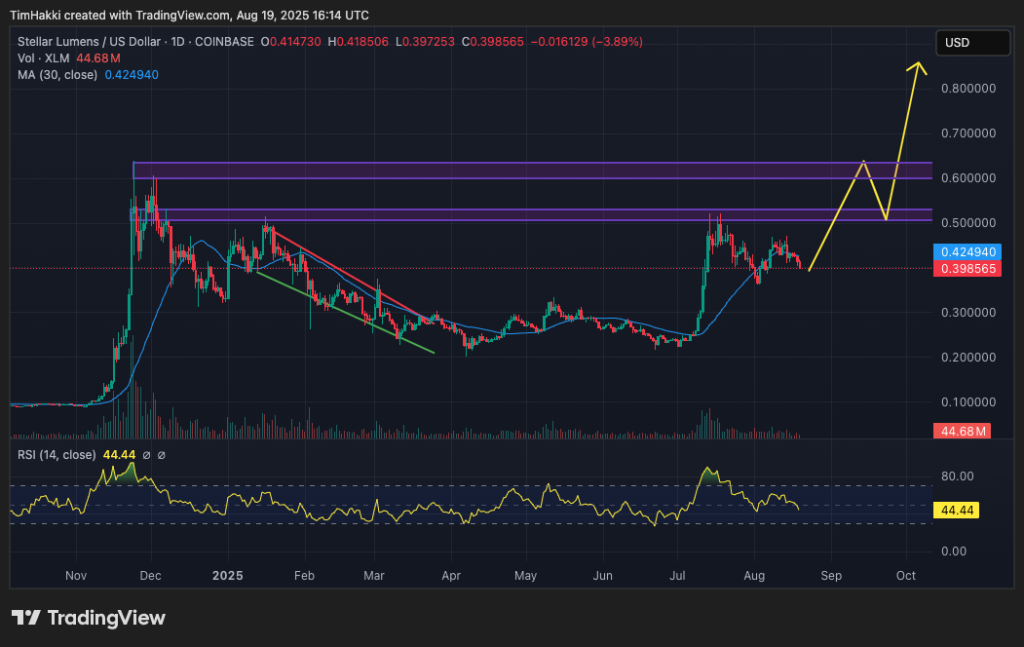Open the Stellar Lumens / US Dollar symbol title

point(102,42)
